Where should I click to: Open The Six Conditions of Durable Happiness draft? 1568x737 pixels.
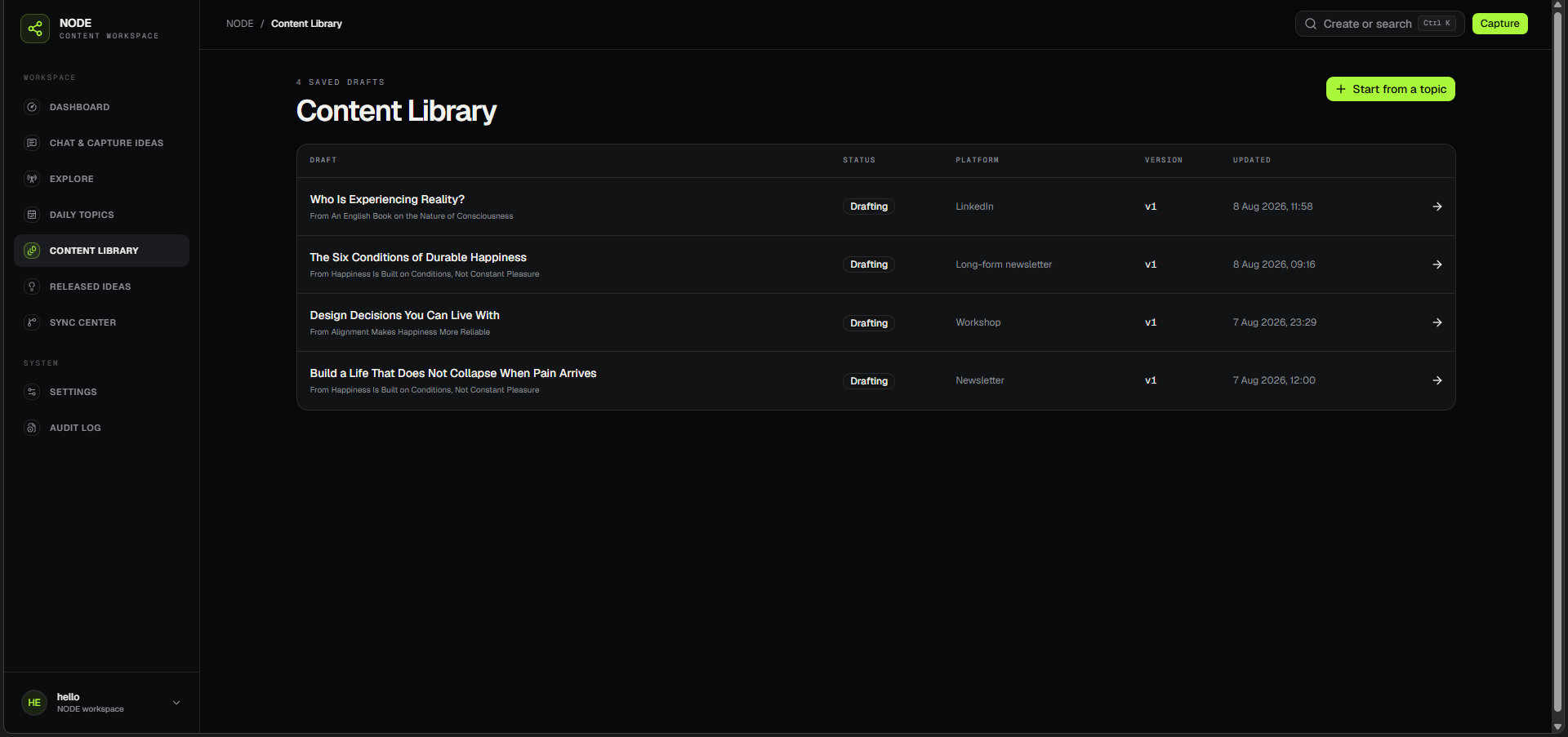click(418, 257)
